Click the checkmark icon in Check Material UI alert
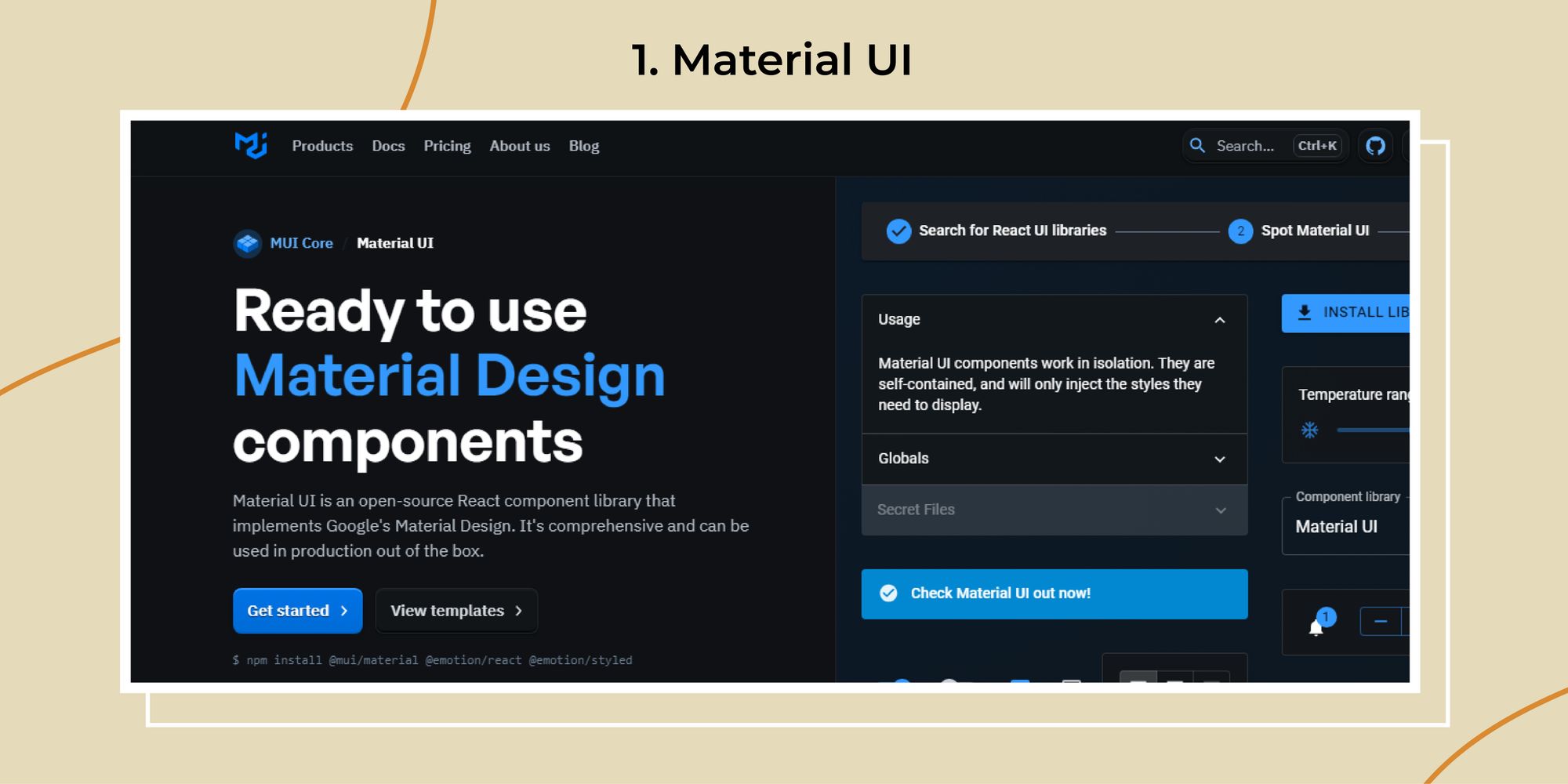 888,593
